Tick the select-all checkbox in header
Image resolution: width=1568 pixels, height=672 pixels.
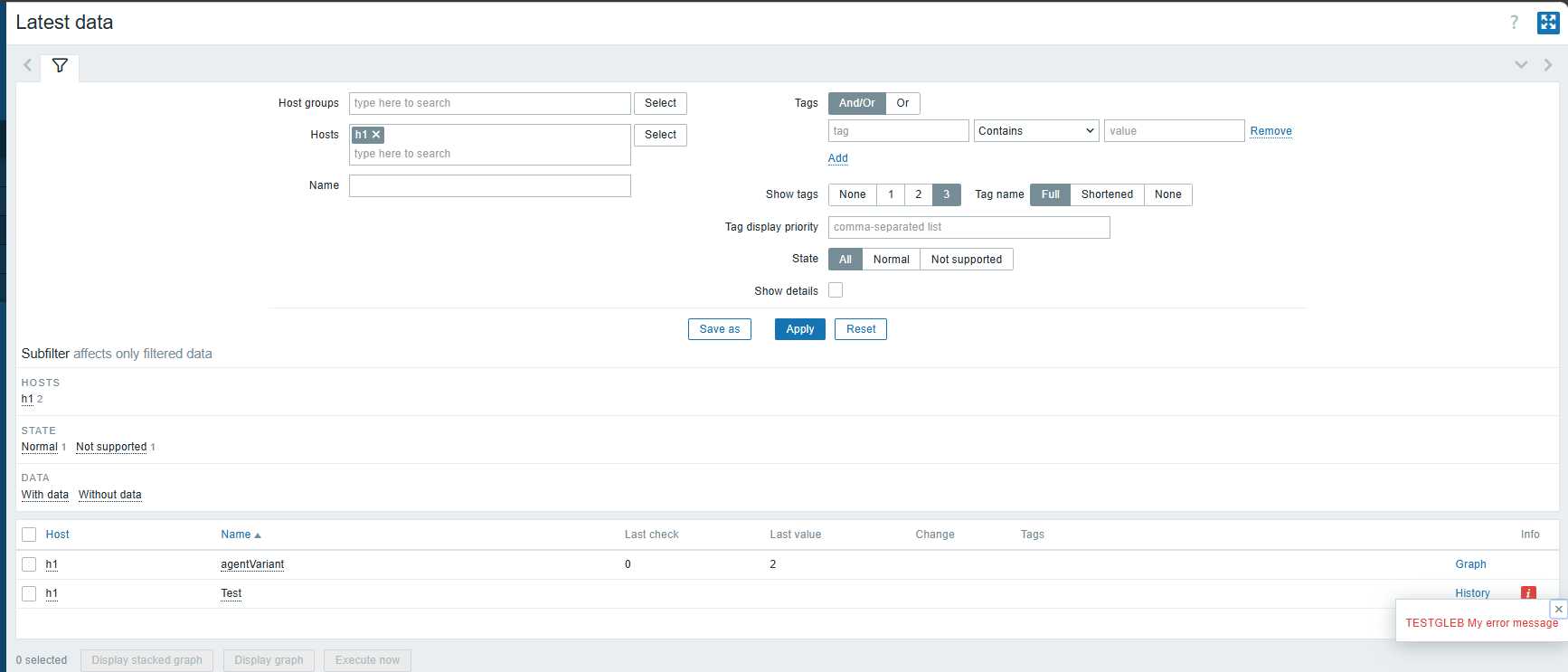click(x=29, y=535)
